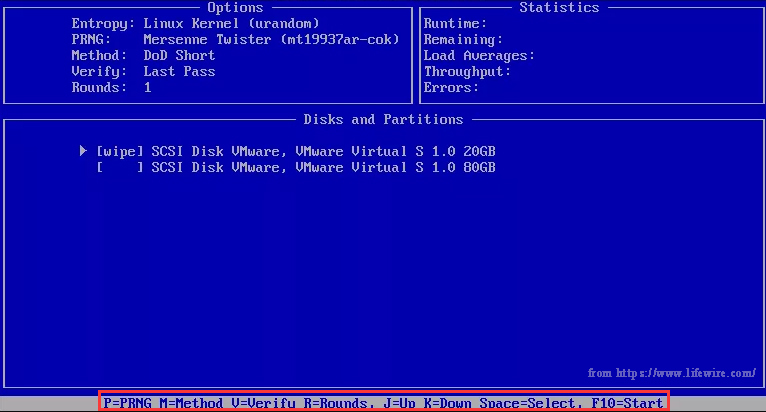Open the Verify setting showing Last Pass
The width and height of the screenshot is (766, 412).
[x=179, y=71]
